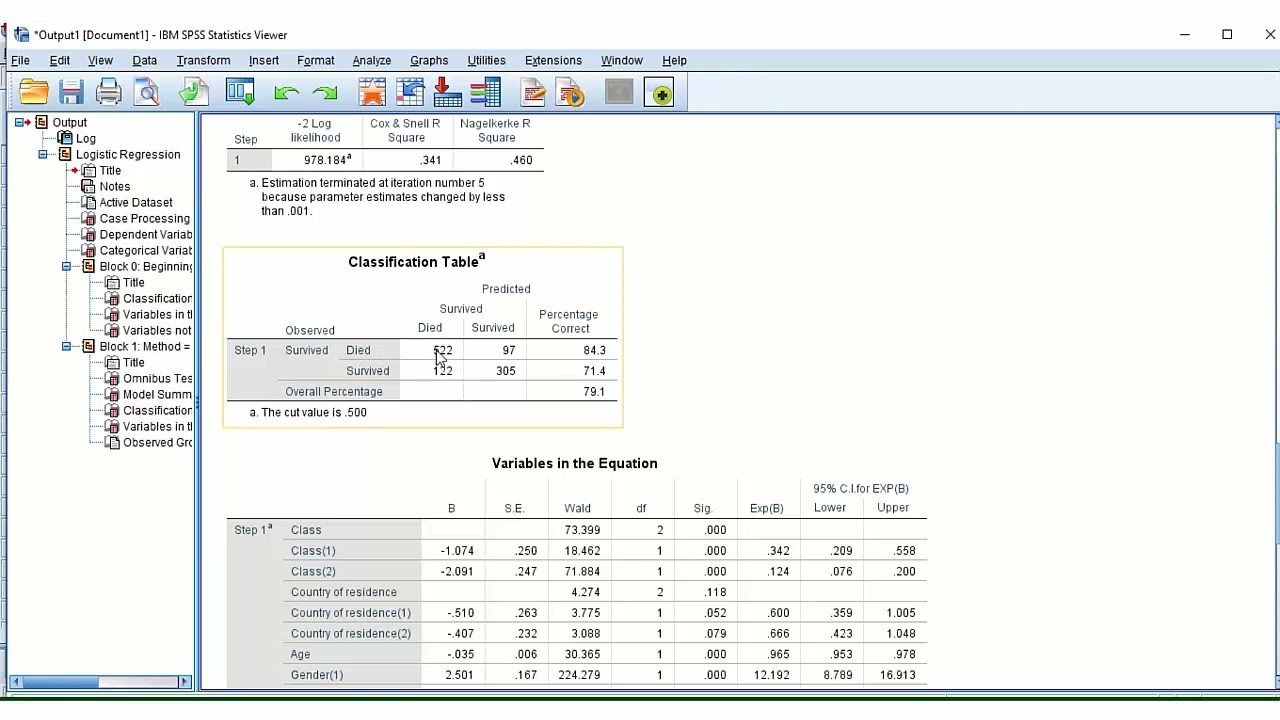
Task: Collapse the Logistic Regression node
Action: tap(43, 154)
